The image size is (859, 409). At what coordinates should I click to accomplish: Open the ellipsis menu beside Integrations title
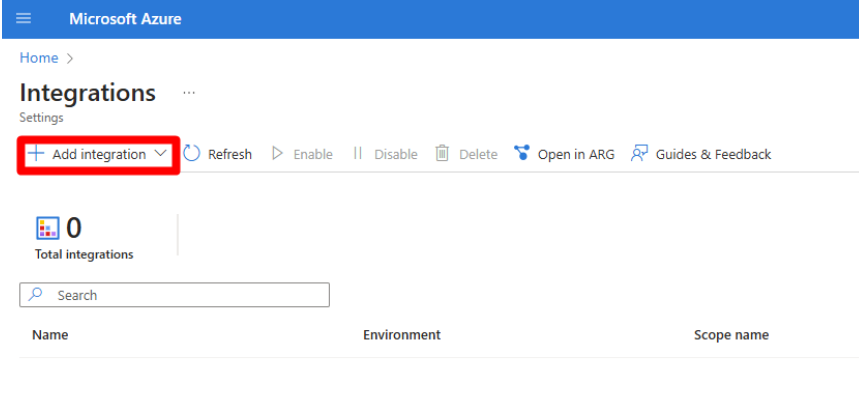[x=189, y=93]
